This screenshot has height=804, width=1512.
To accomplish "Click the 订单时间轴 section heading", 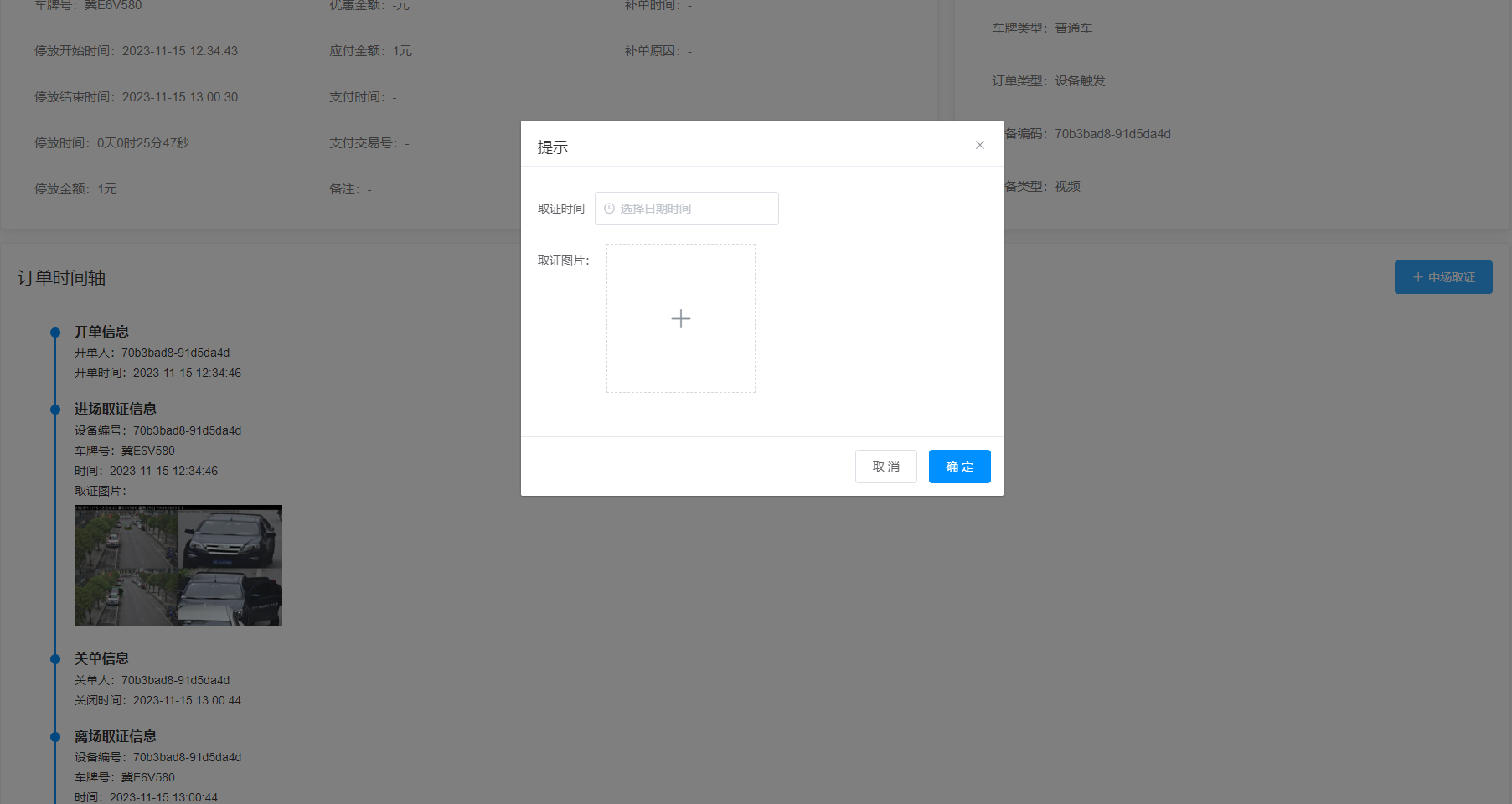I will 61,278.
